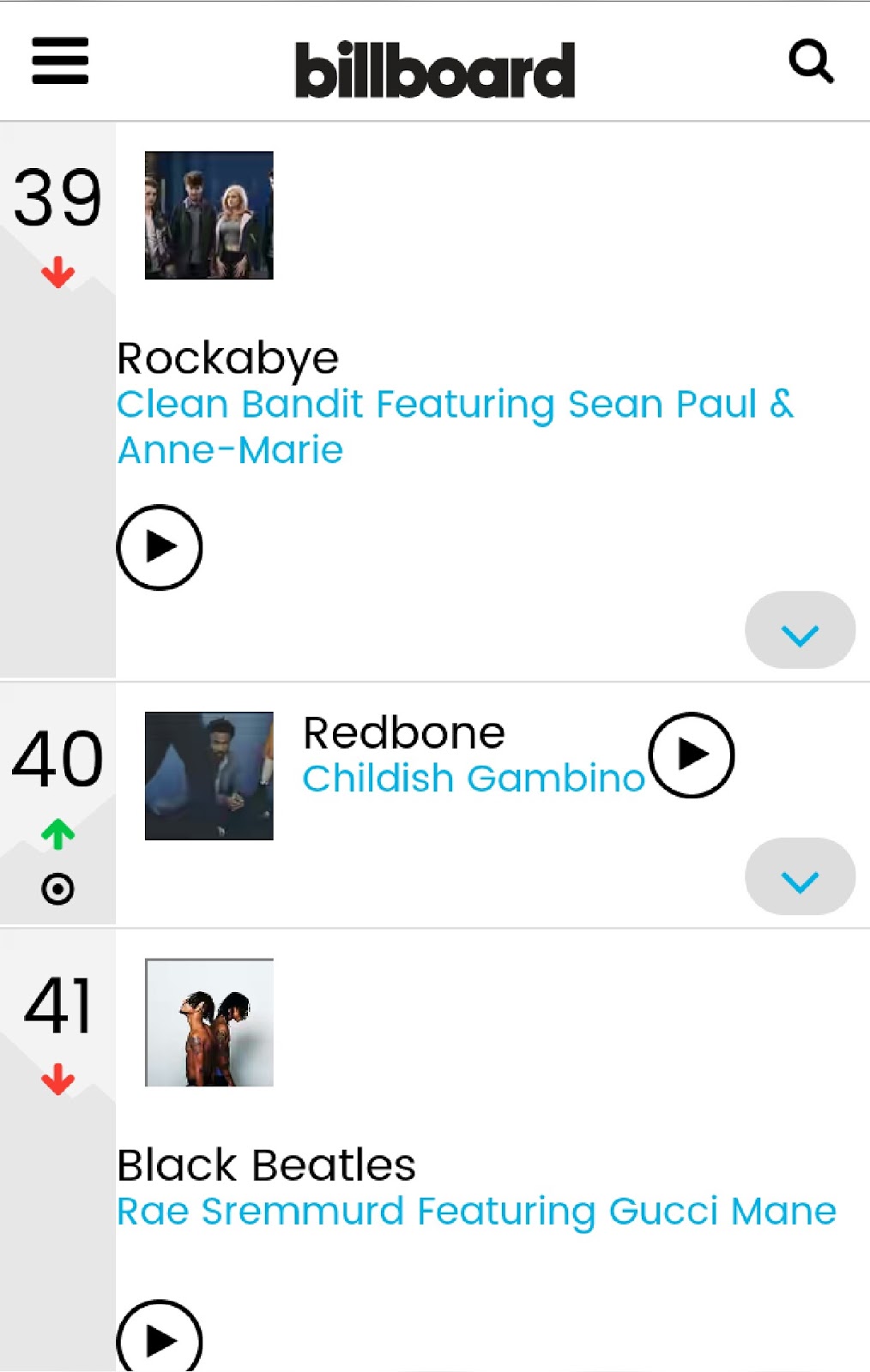
Task: Select the song title Black Beatles
Action: point(266,1164)
